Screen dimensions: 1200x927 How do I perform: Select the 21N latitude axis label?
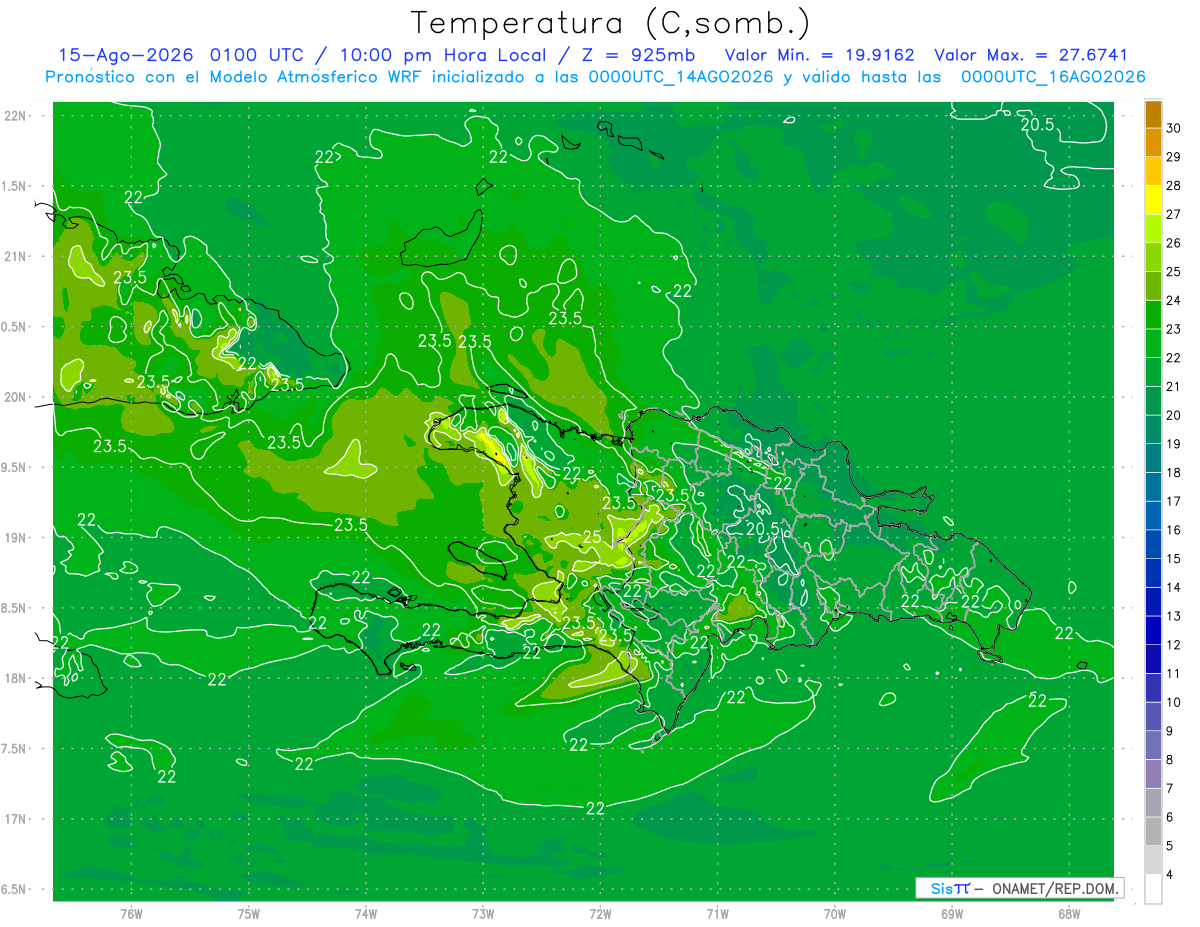pyautogui.click(x=17, y=256)
